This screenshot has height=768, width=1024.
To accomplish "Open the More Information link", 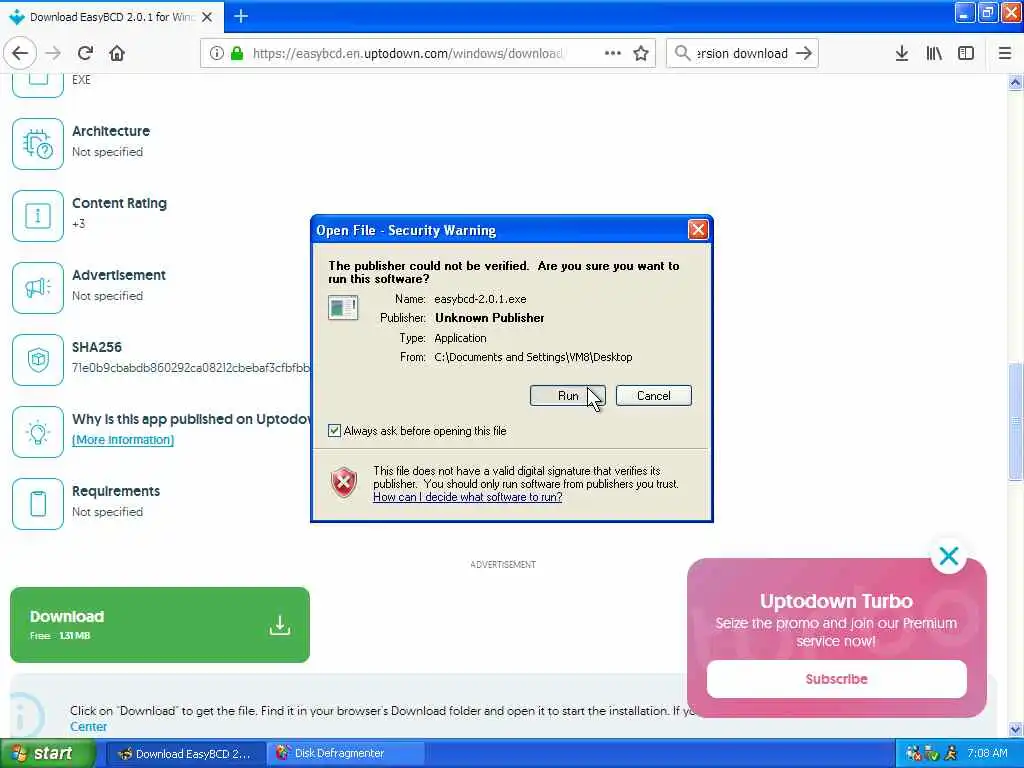I will click(x=123, y=440).
